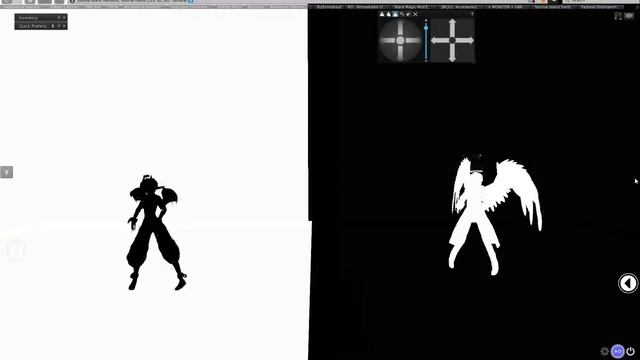The image size is (640, 360).
Task: Open camera controls help question mark
Action: coord(472,14)
